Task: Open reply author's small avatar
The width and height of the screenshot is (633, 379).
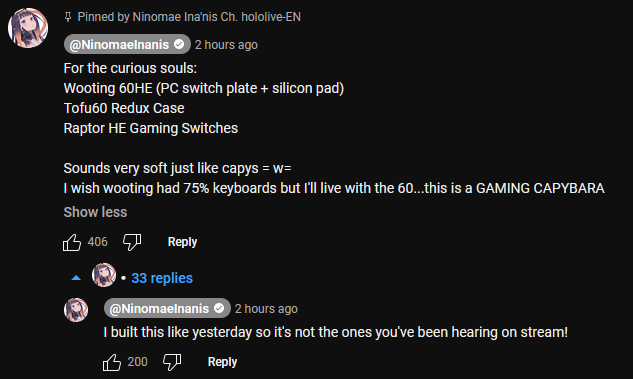Action: pyautogui.click(x=76, y=310)
